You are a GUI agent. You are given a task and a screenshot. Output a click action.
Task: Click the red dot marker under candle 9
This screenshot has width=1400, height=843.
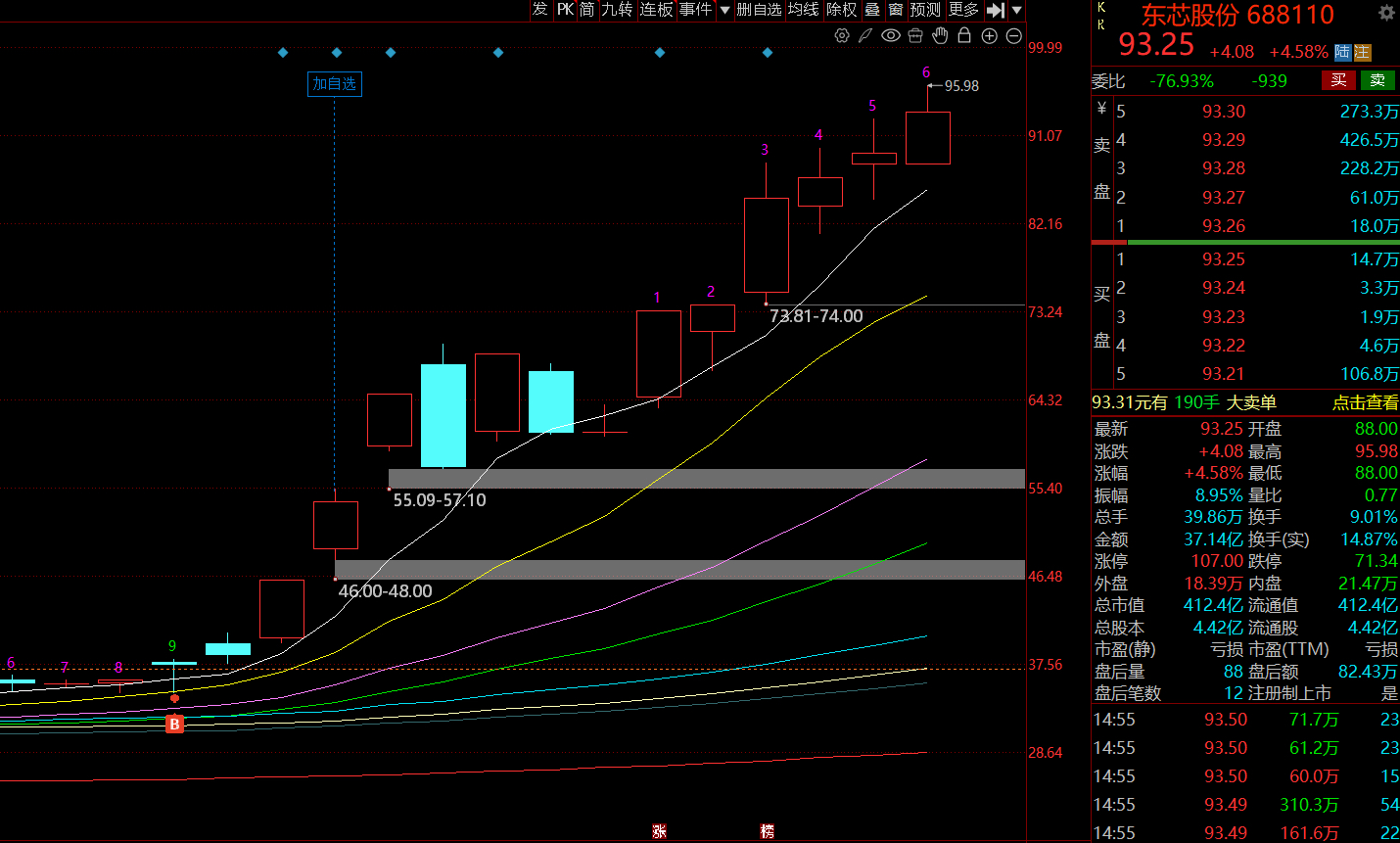click(174, 698)
